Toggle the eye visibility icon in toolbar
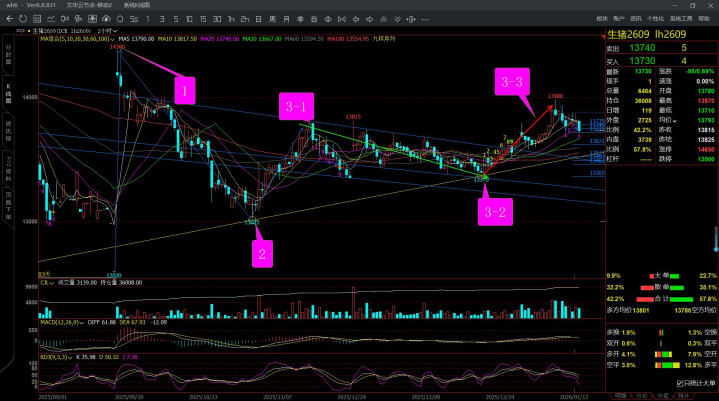This screenshot has height=401, width=719. 328,19
